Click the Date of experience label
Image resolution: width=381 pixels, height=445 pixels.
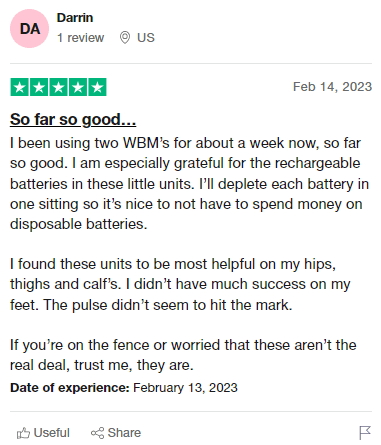tap(70, 388)
